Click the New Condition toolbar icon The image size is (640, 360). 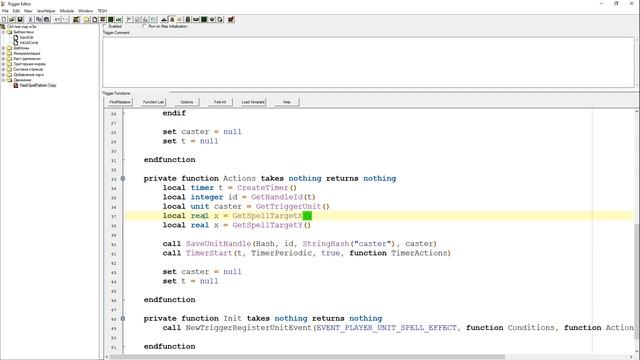tap(137, 20)
